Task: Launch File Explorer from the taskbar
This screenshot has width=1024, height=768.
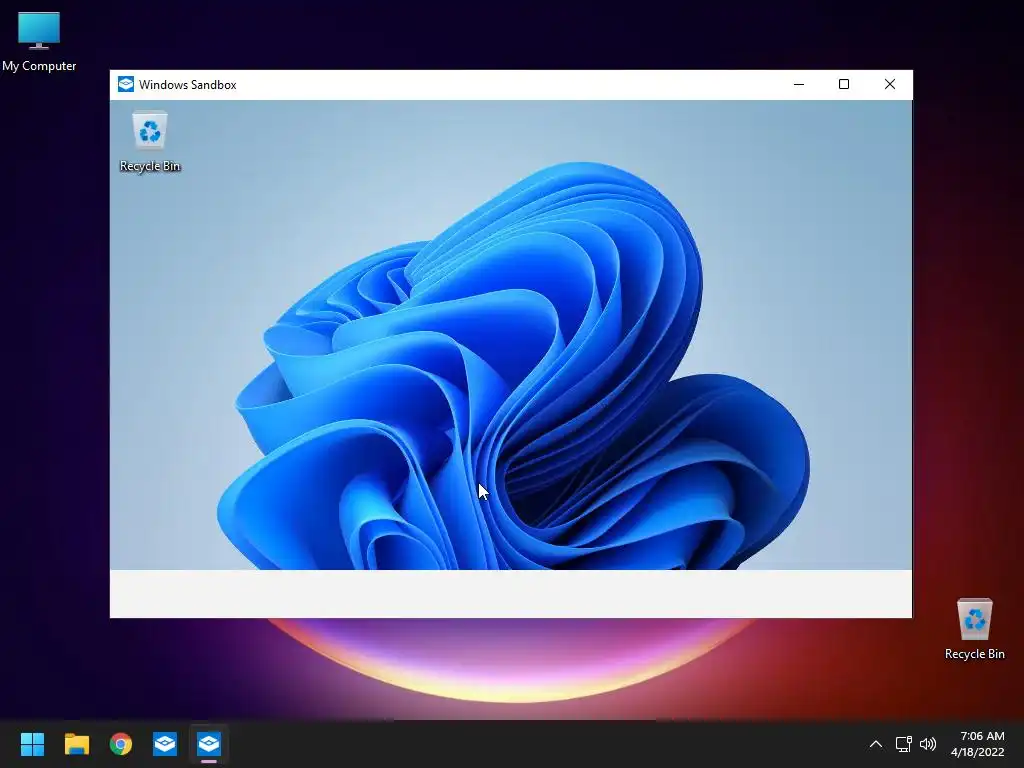Action: coord(76,744)
